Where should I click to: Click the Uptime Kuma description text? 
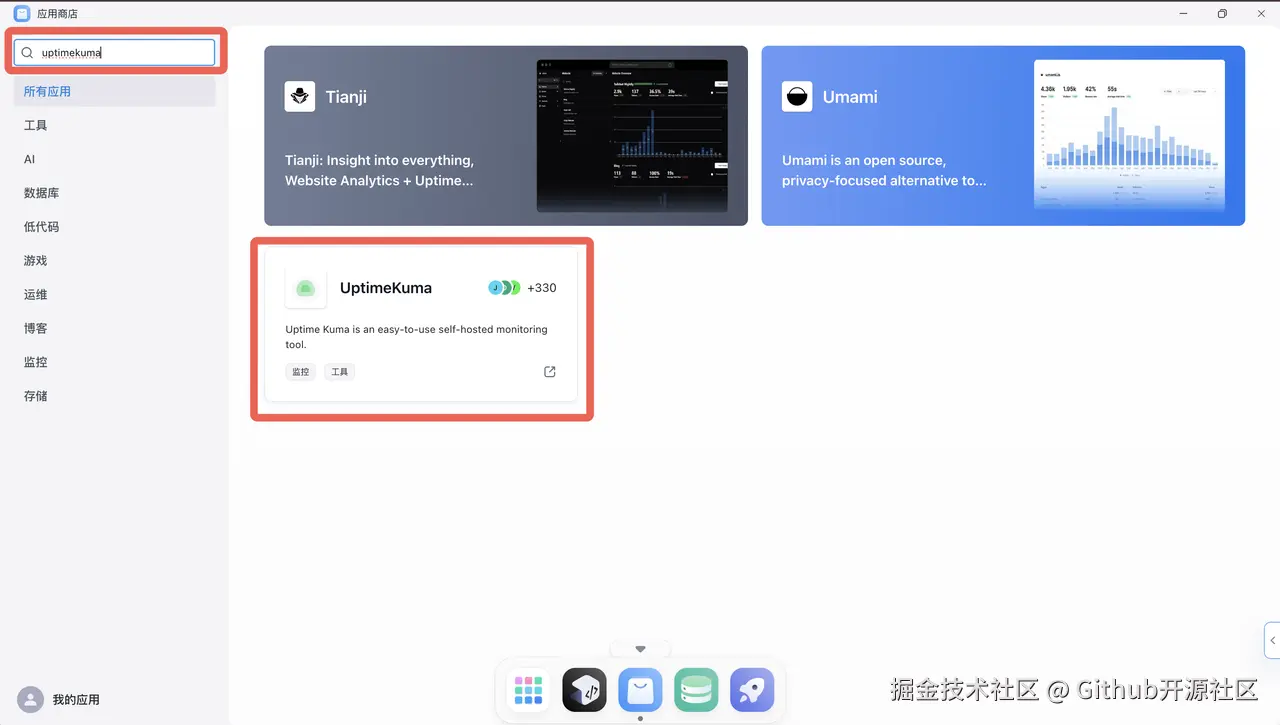coord(416,337)
